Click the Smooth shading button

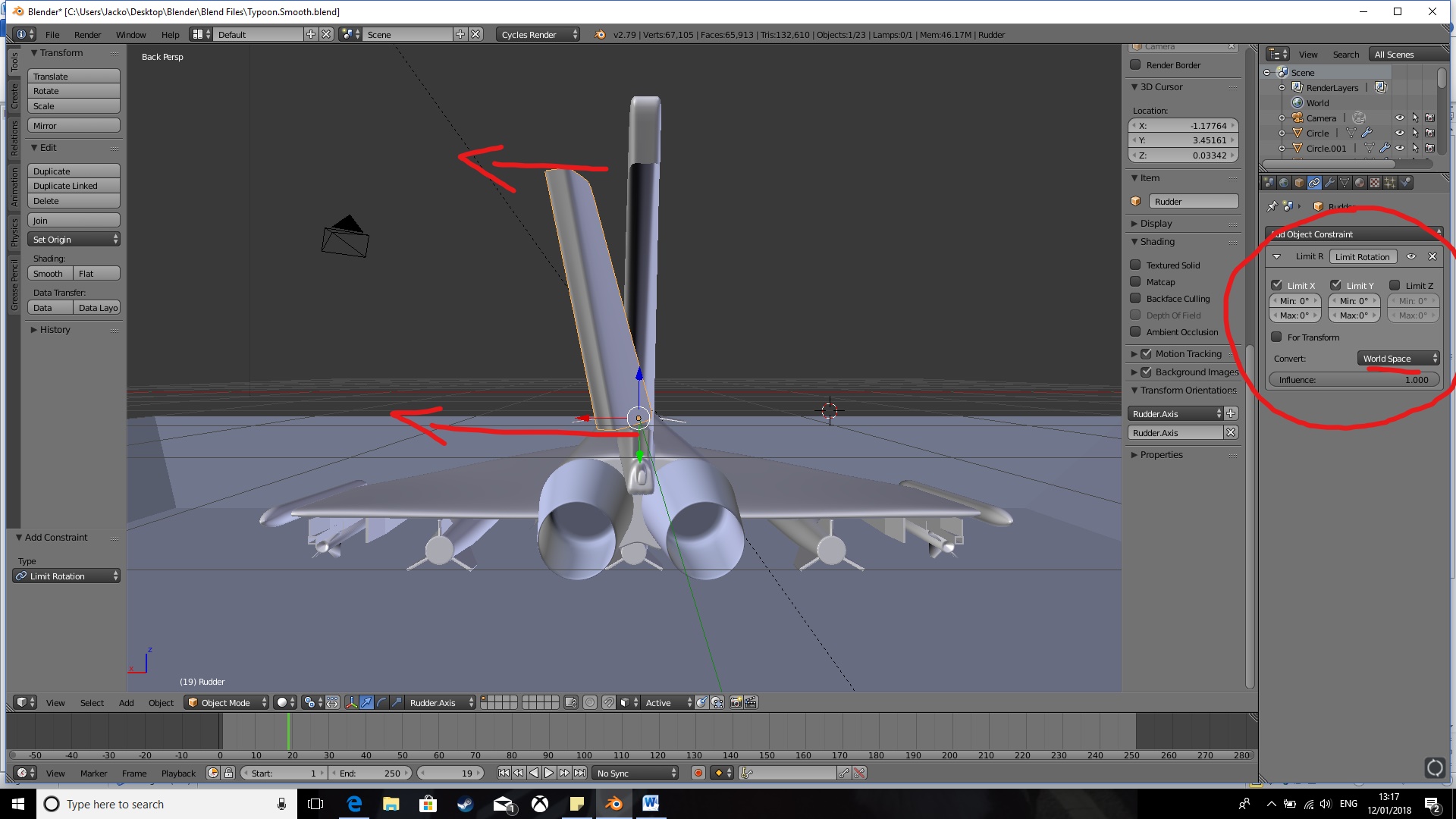[x=49, y=274]
